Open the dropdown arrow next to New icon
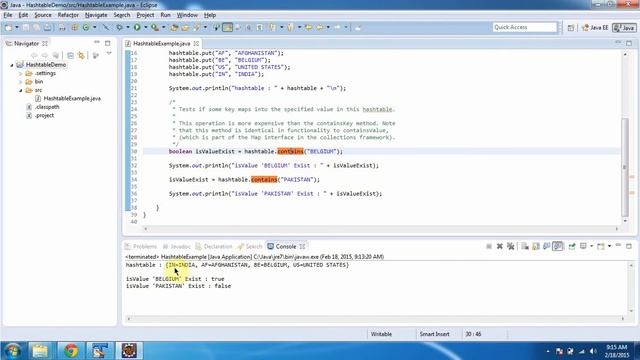This screenshot has height=360, width=640. 17,27
